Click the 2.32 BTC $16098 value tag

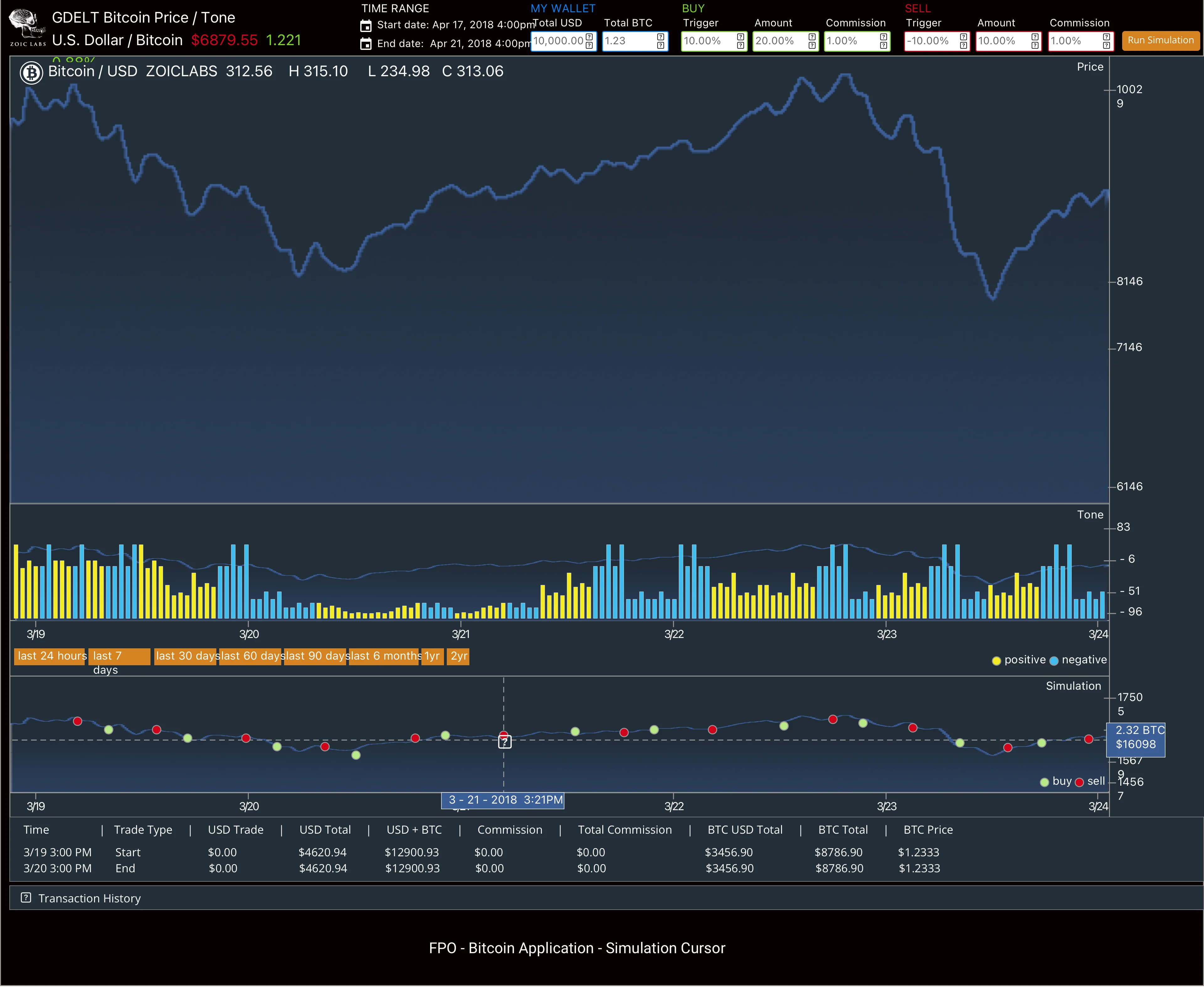[x=1136, y=739]
